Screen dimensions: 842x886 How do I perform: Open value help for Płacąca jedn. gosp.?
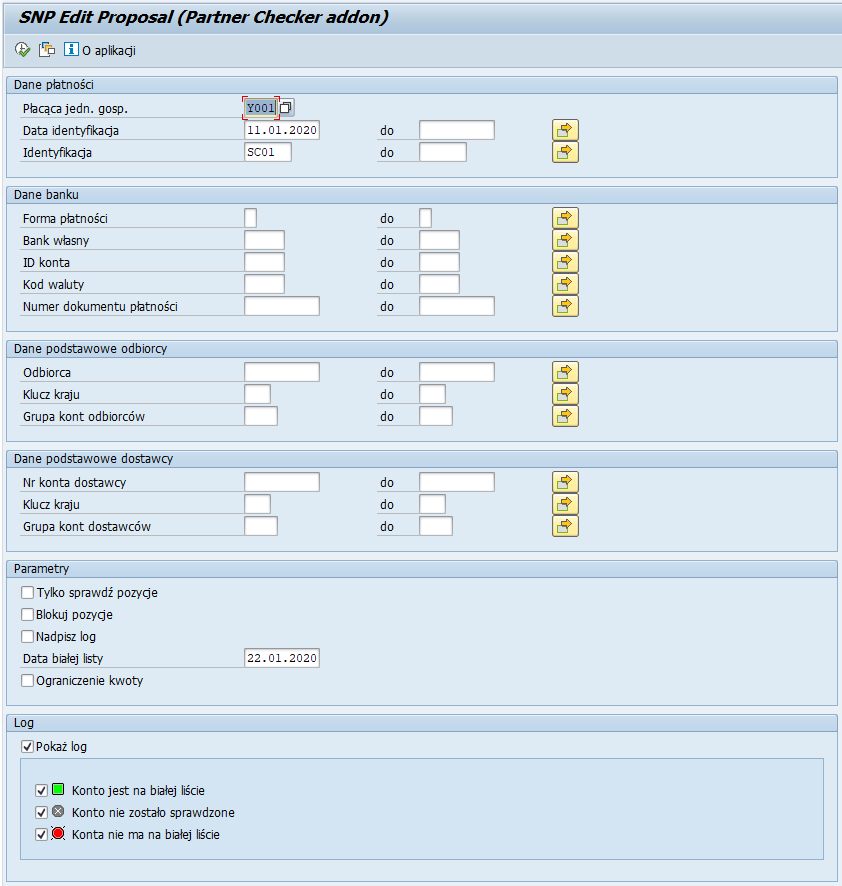(x=287, y=108)
